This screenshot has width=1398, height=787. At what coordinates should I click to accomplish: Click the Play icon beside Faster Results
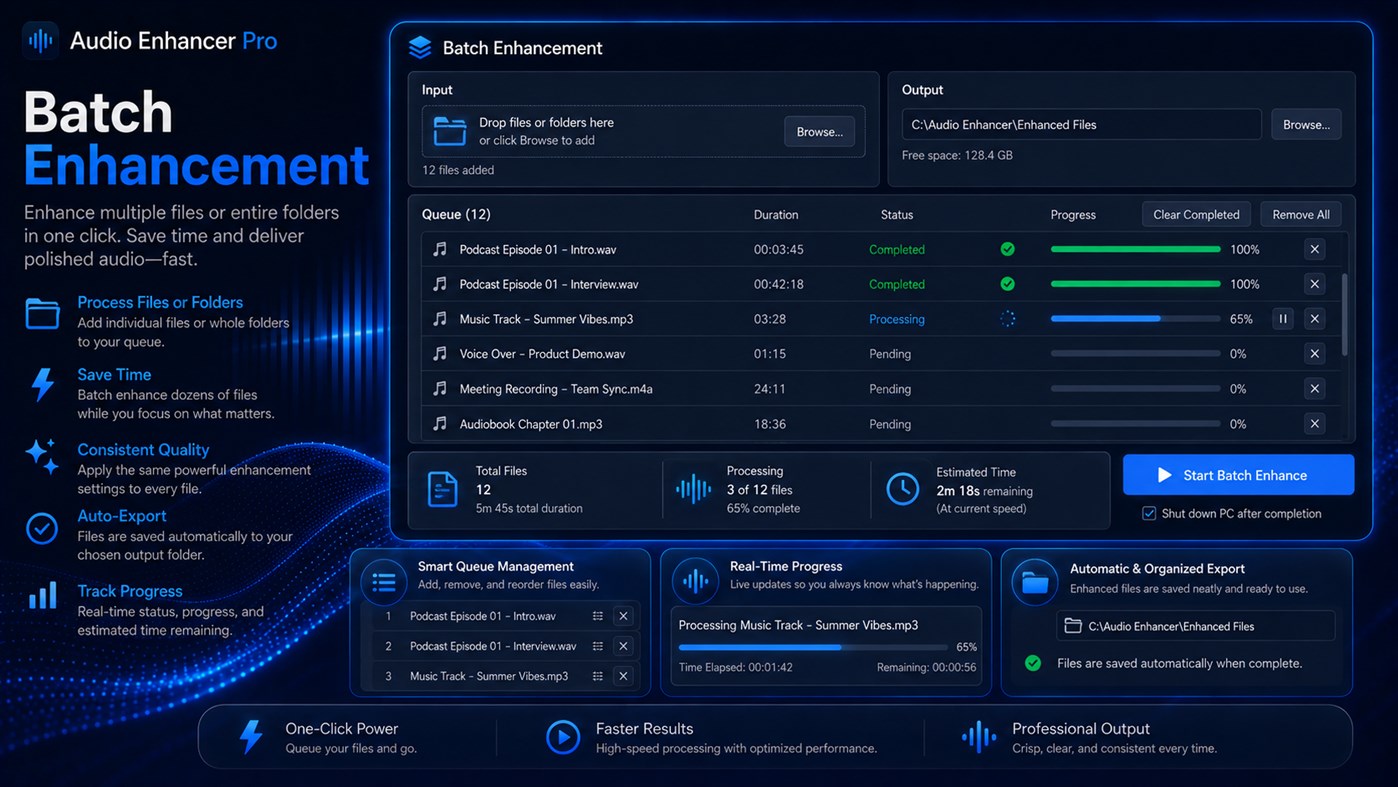point(563,737)
